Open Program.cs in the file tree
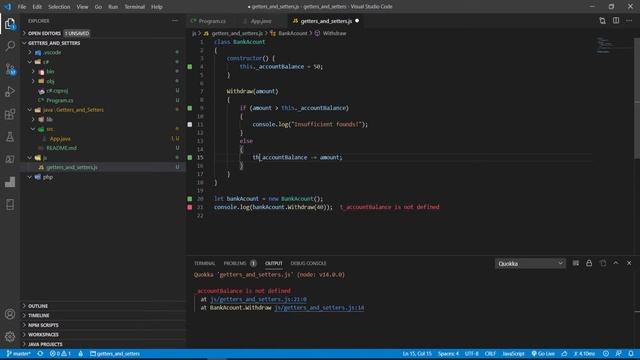 (x=59, y=100)
